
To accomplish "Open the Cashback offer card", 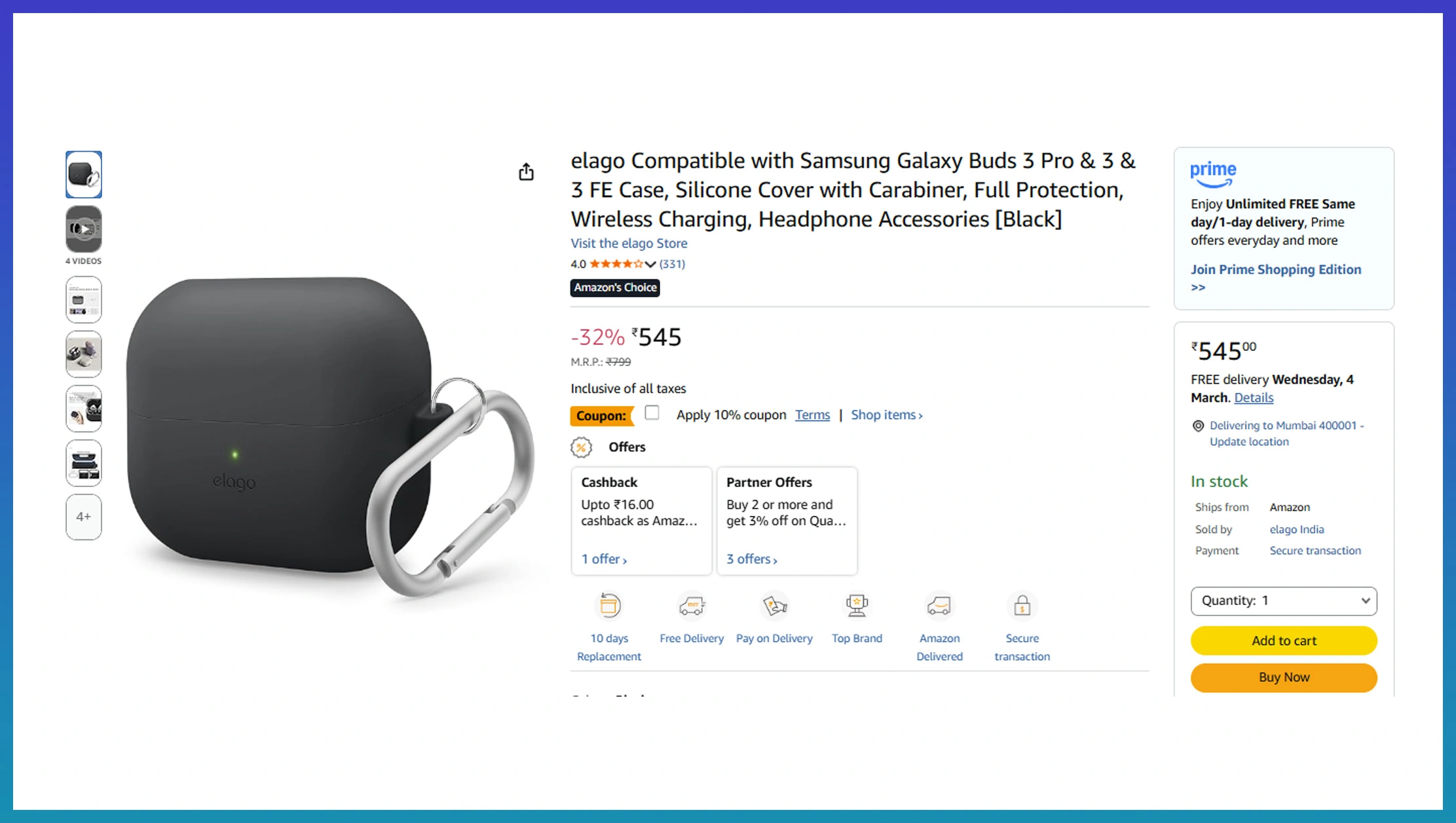I will coord(641,521).
